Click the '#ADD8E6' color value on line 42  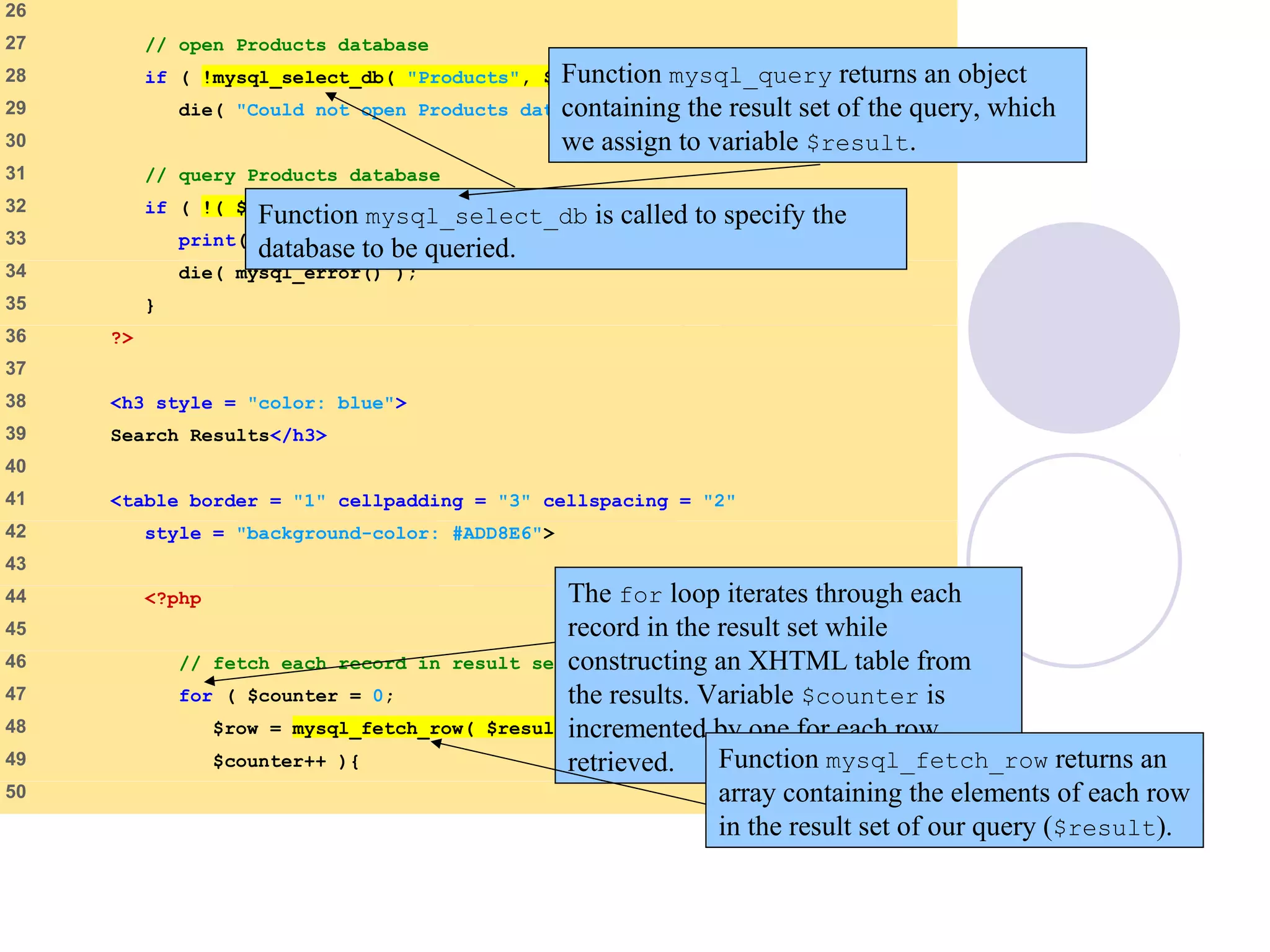[x=493, y=534]
